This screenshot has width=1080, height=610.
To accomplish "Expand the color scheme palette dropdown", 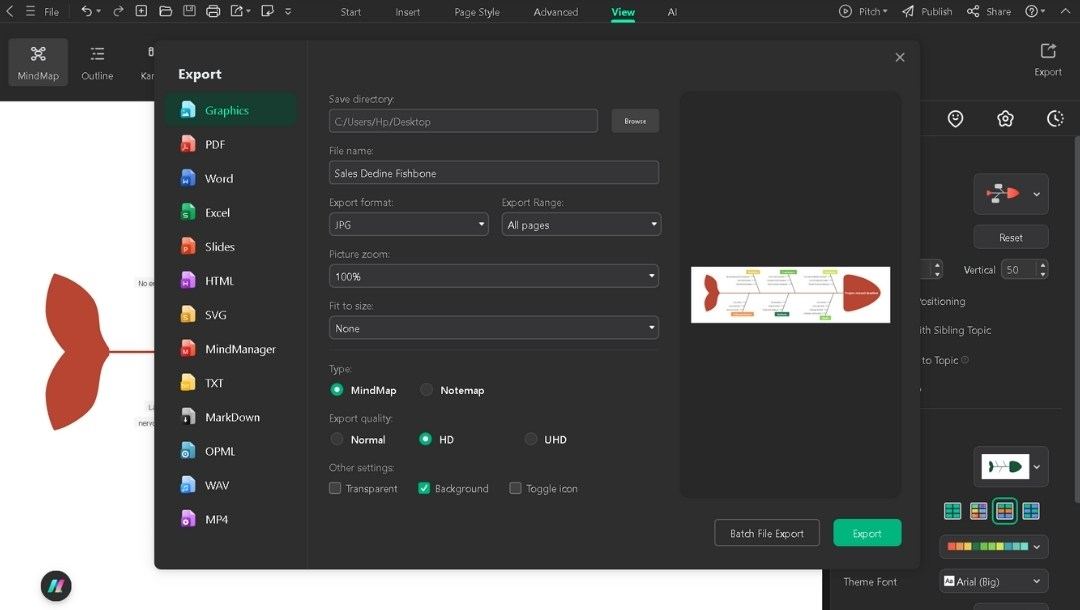I will (993, 547).
